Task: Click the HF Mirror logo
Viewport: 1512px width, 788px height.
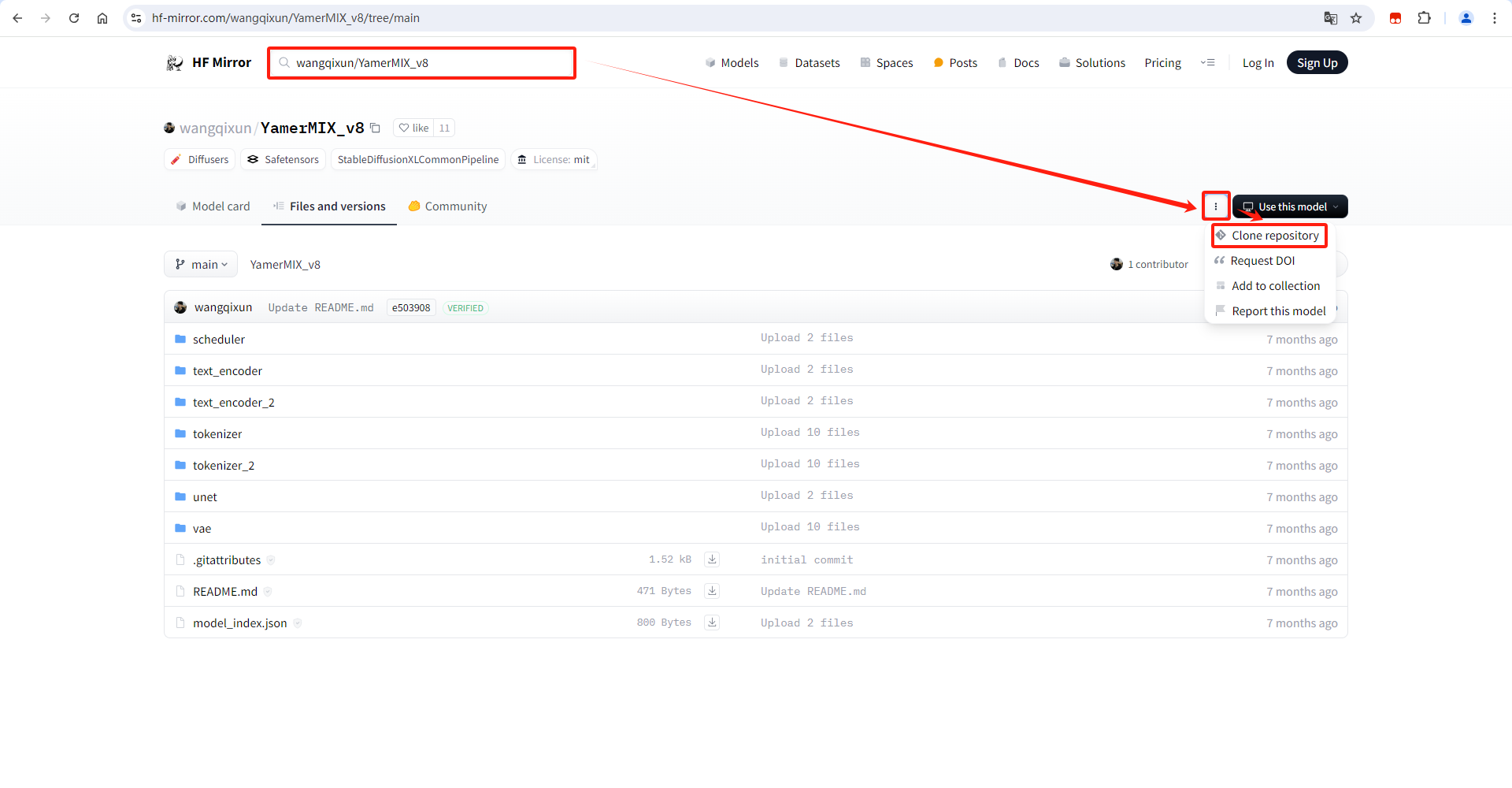Action: coord(209,63)
